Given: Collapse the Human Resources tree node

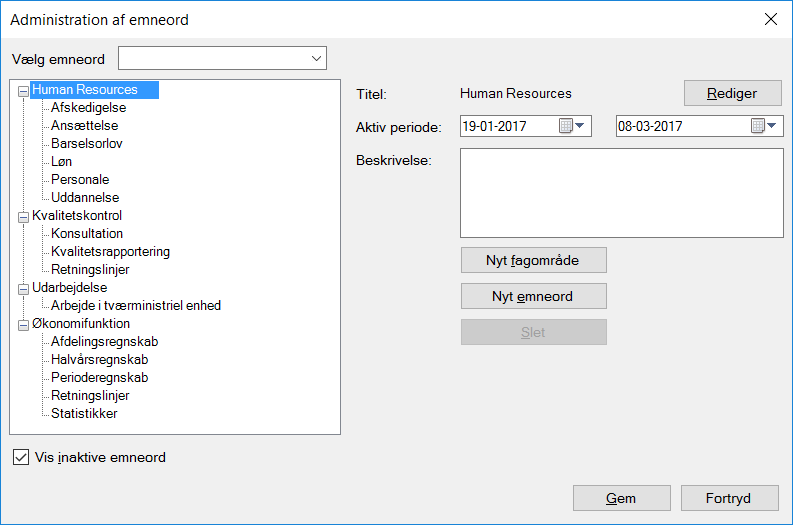Looking at the screenshot, I should (x=23, y=90).
